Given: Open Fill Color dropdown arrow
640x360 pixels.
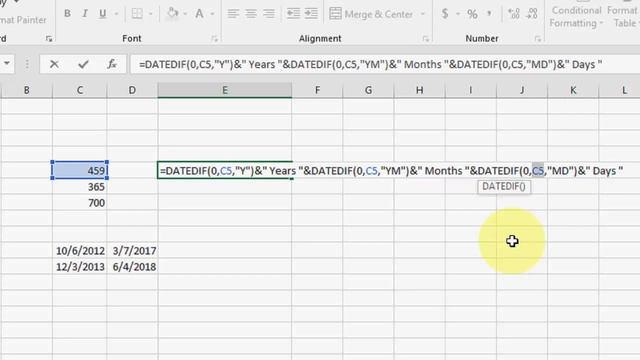Looking at the screenshot, I should pyautogui.click(x=185, y=14).
